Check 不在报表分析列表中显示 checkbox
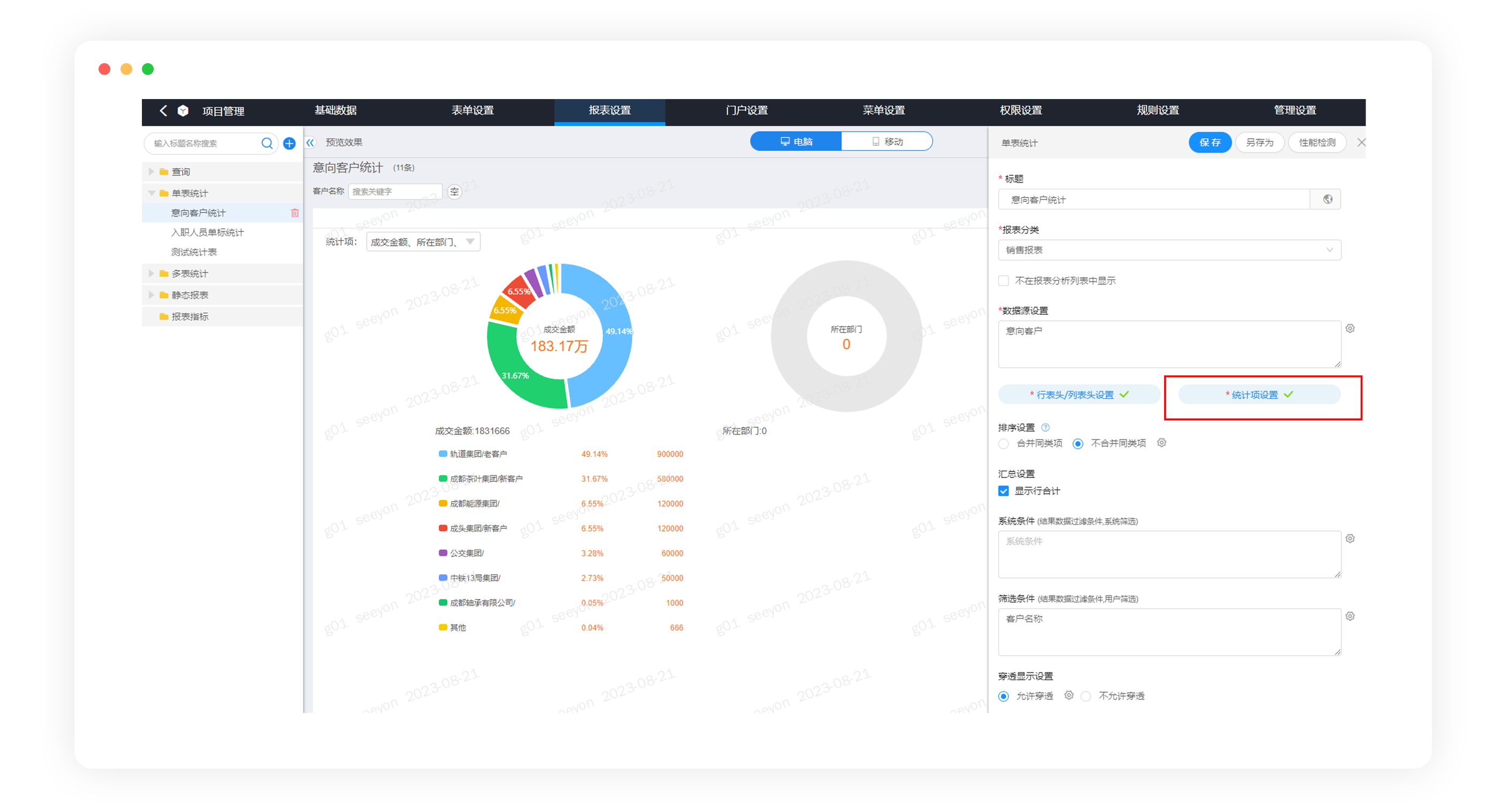 (x=1004, y=281)
